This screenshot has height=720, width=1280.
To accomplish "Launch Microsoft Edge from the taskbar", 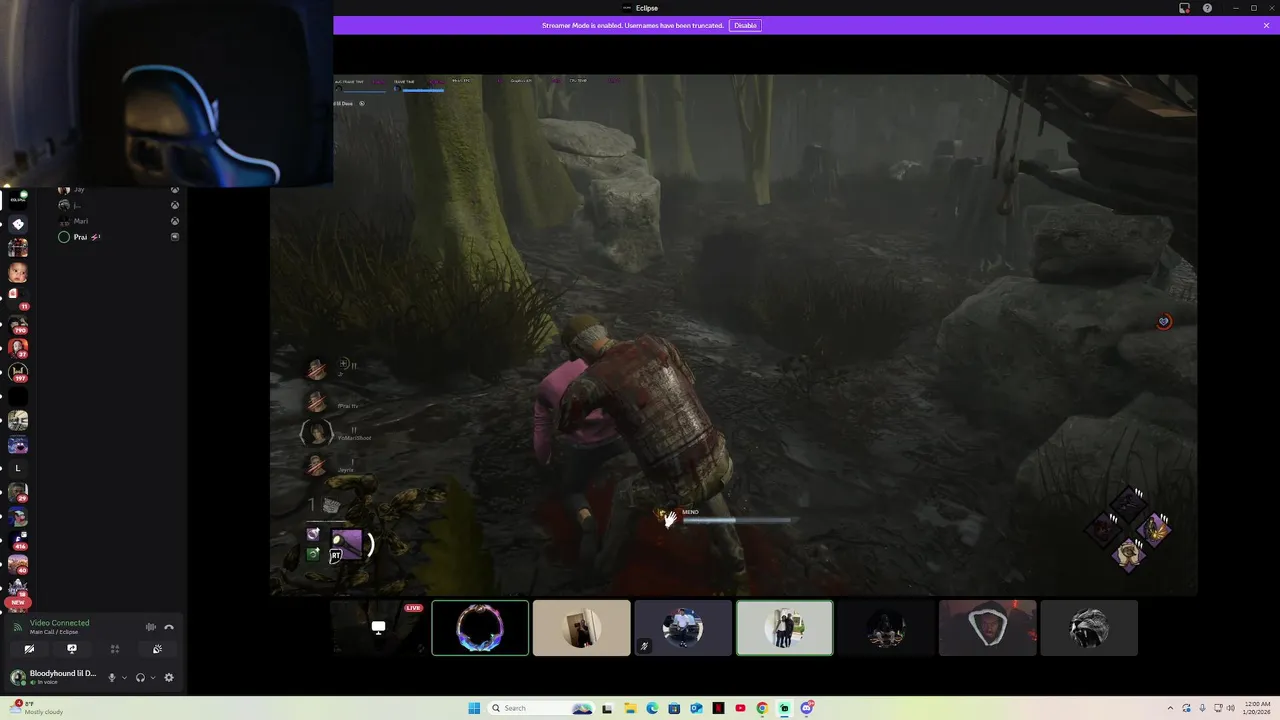I will [x=652, y=708].
